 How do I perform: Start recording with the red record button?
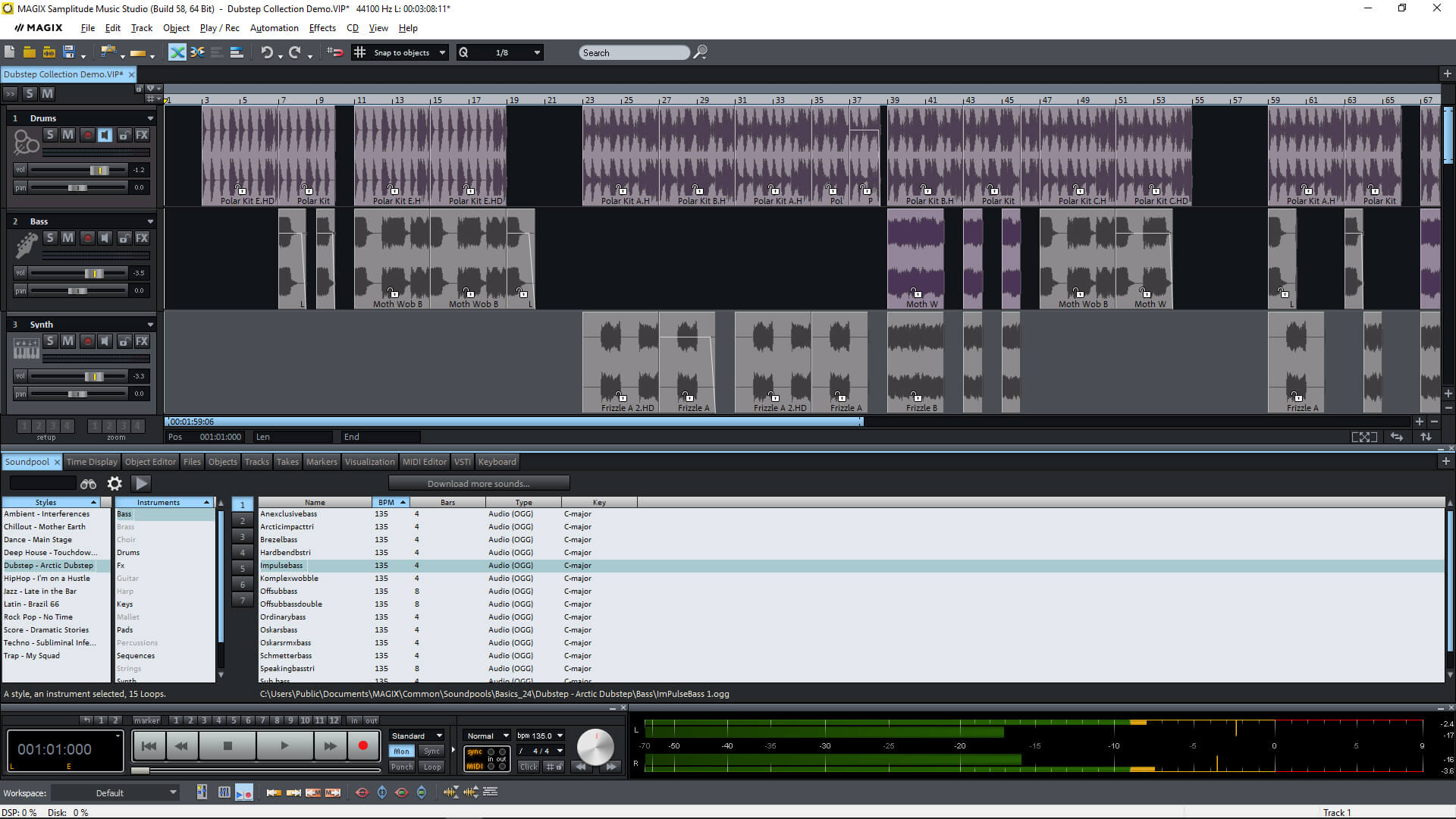point(363,746)
